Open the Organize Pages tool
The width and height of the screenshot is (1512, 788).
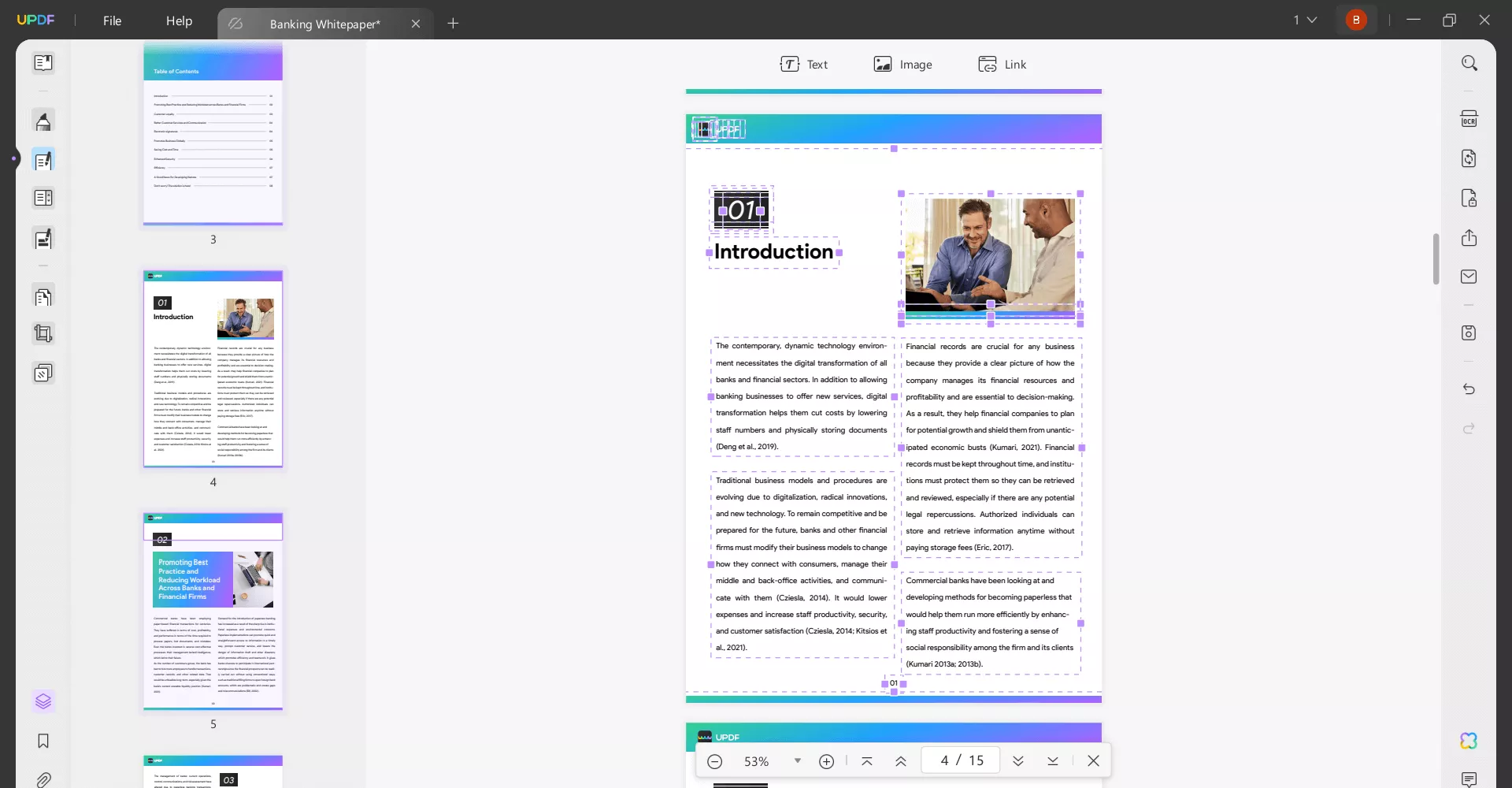[43, 297]
